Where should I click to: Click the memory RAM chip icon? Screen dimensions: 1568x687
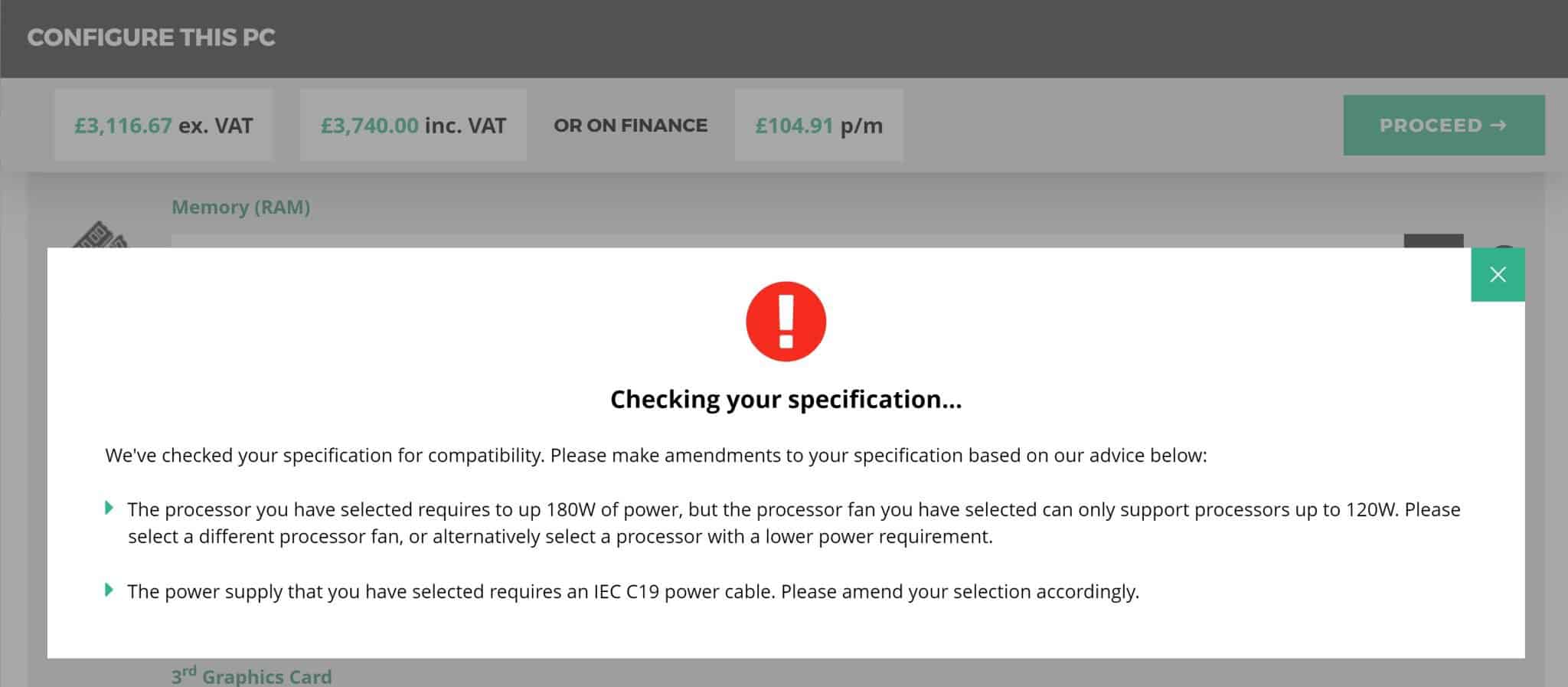101,236
